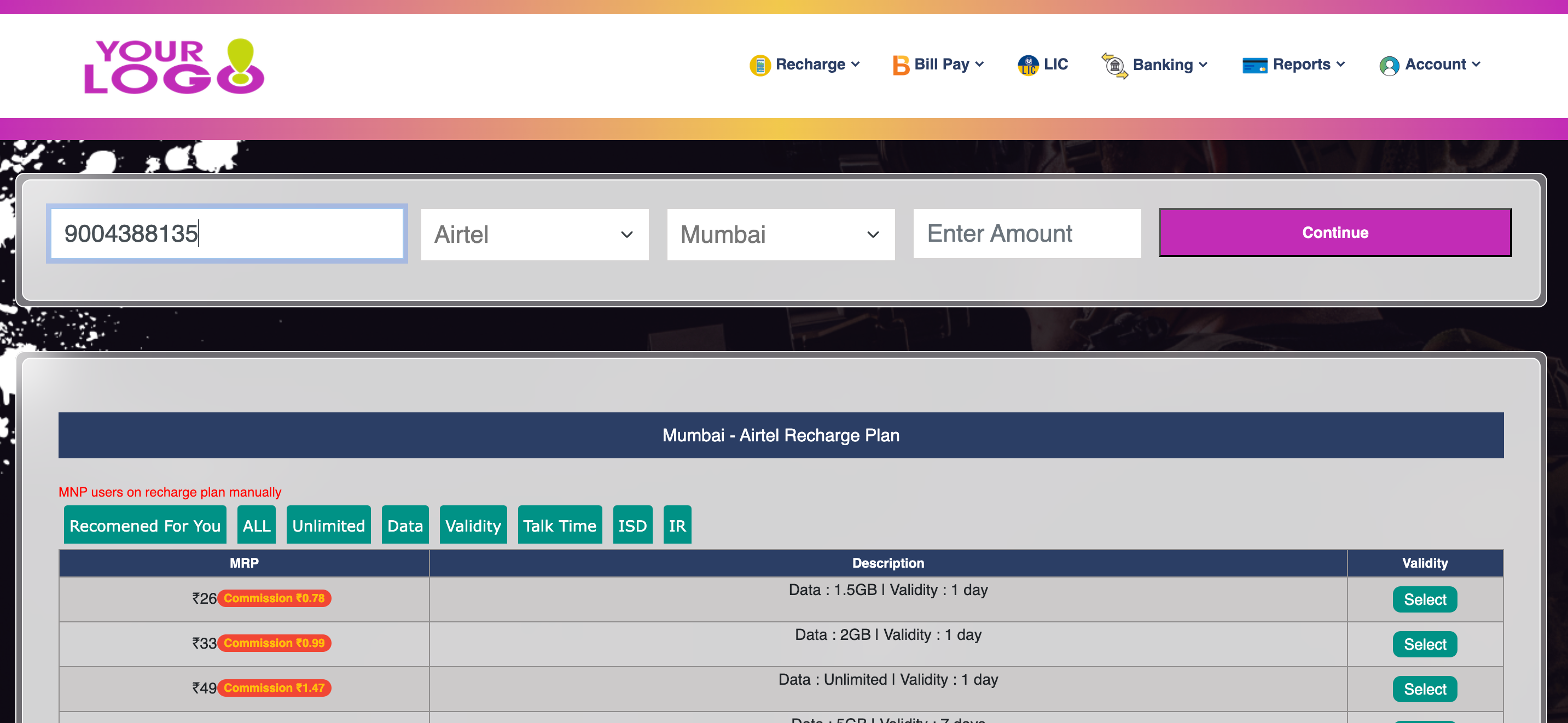Viewport: 1568px width, 723px height.
Task: Click the LIC logo icon
Action: [x=1027, y=65]
